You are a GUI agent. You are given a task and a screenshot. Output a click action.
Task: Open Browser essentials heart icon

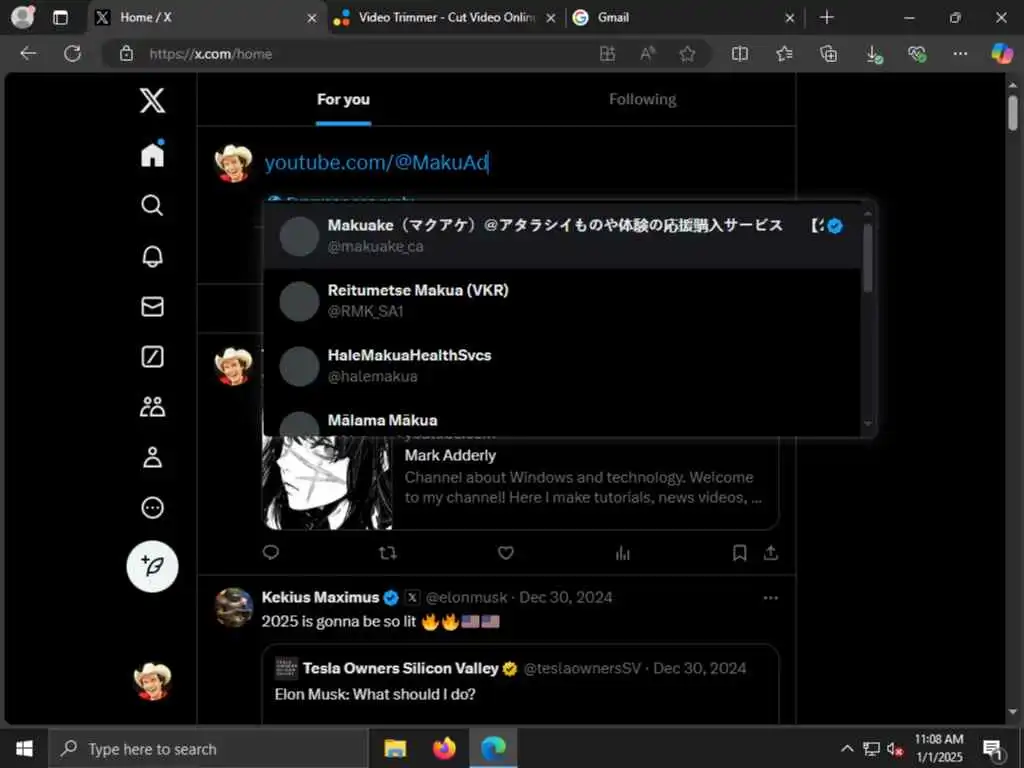917,54
